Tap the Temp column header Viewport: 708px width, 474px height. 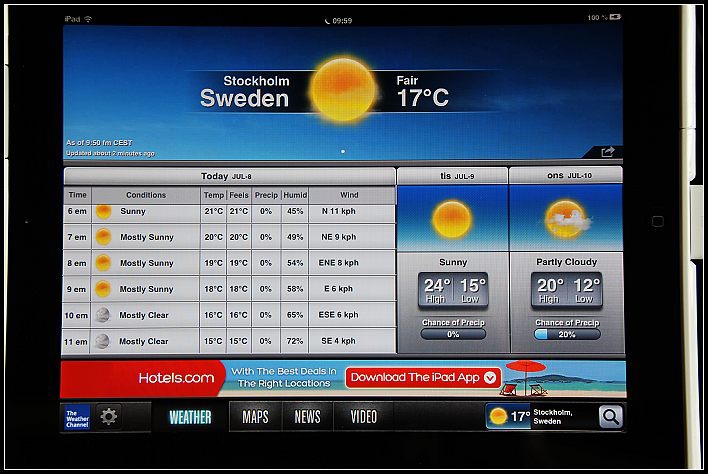point(214,195)
